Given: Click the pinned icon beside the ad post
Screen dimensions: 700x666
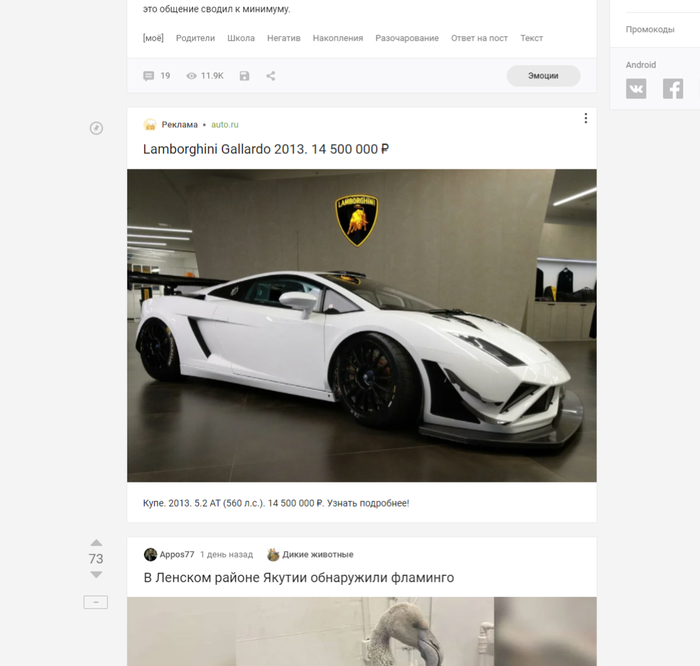Looking at the screenshot, I should click(96, 128).
